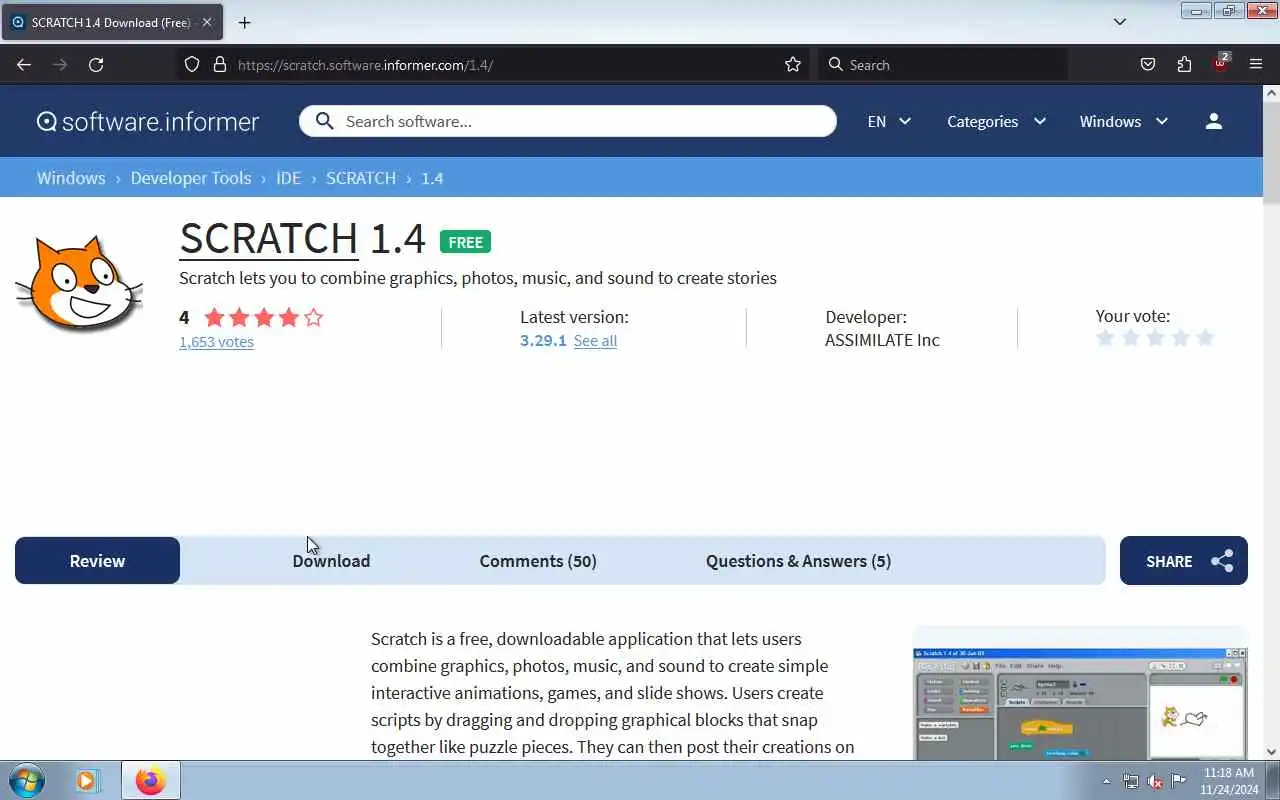This screenshot has height=800, width=1280.
Task: Click the green FREE badge
Action: click(x=465, y=242)
